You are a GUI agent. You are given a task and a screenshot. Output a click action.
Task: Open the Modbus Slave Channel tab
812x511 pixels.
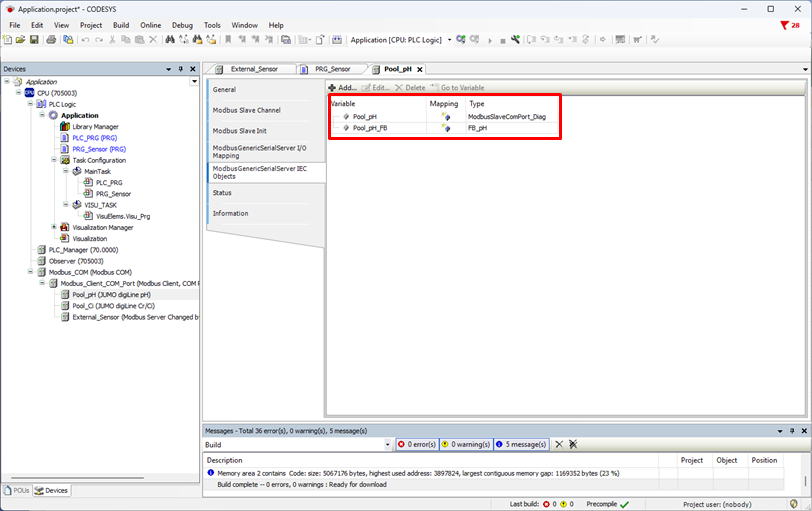click(x=246, y=110)
